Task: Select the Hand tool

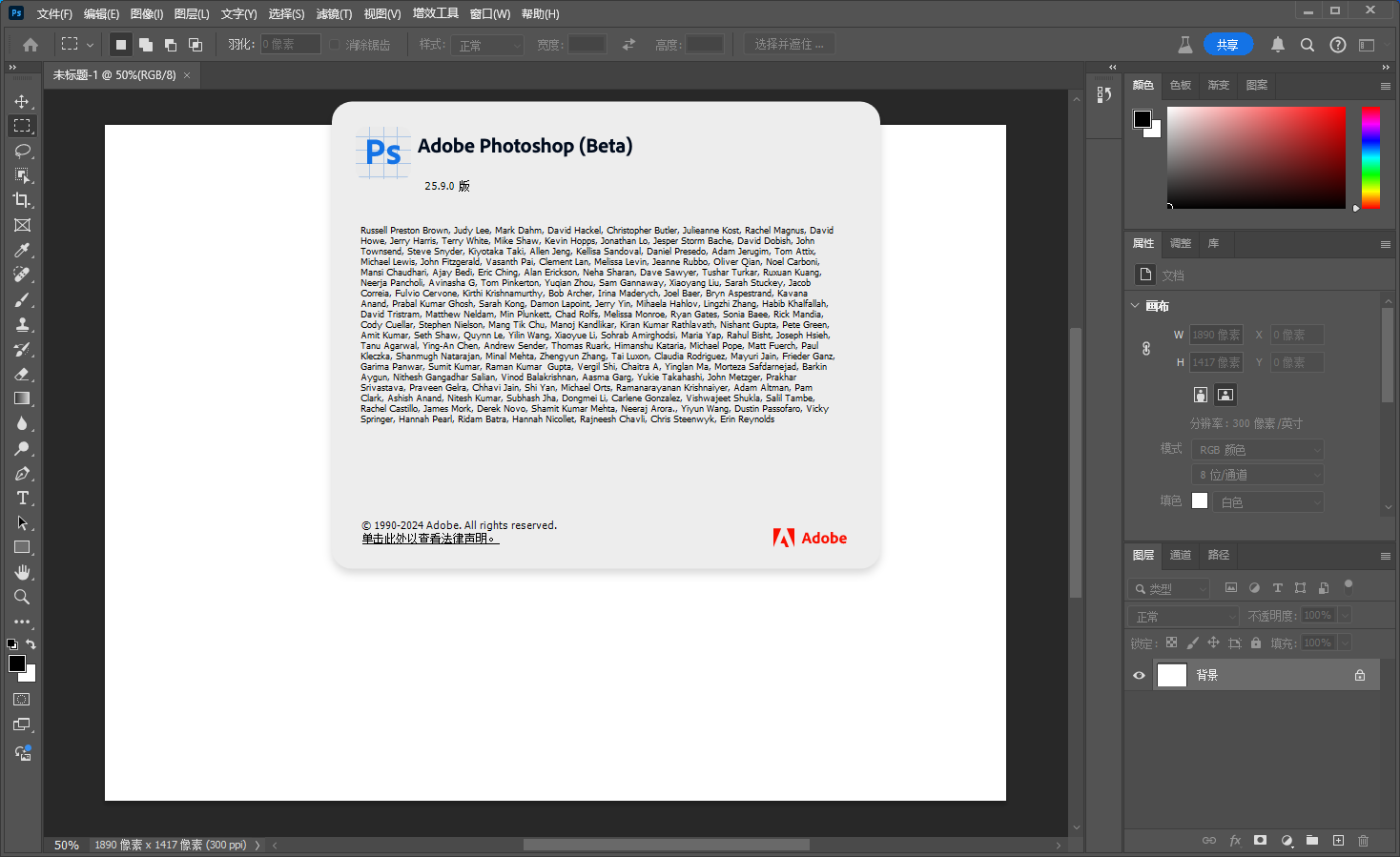Action: (x=22, y=572)
